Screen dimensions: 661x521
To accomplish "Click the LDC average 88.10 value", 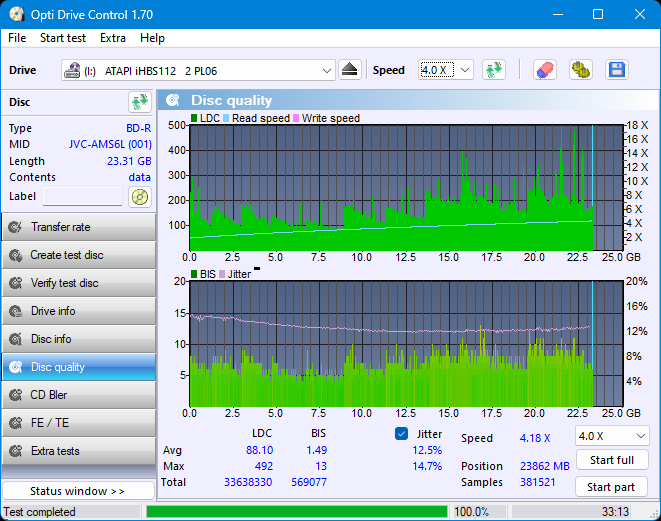I will pos(259,450).
